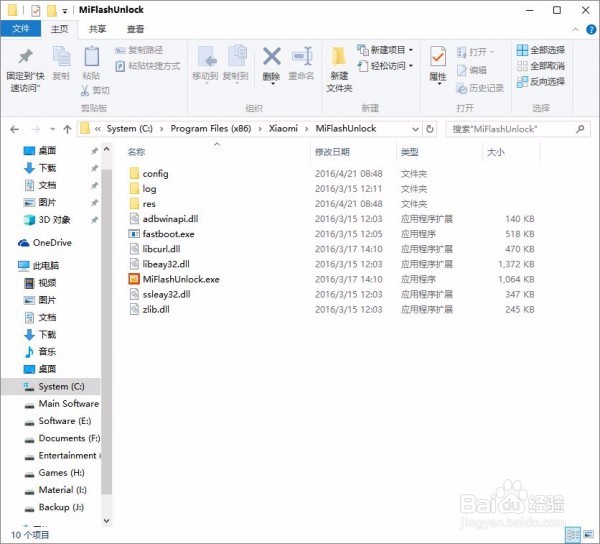600x544 pixels.
Task: Click the Edit (编辑) ribbon button
Action: tap(471, 70)
